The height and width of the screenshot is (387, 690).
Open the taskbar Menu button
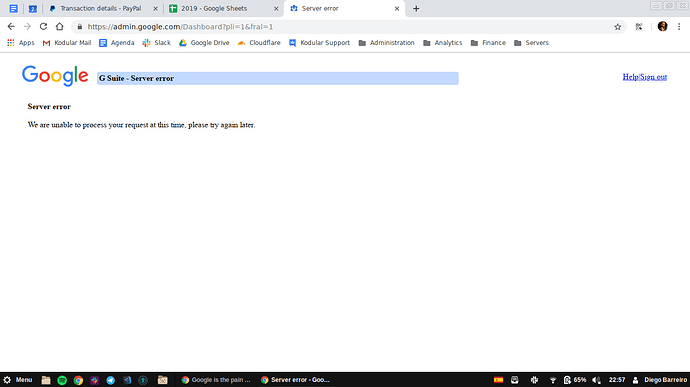[x=18, y=380]
